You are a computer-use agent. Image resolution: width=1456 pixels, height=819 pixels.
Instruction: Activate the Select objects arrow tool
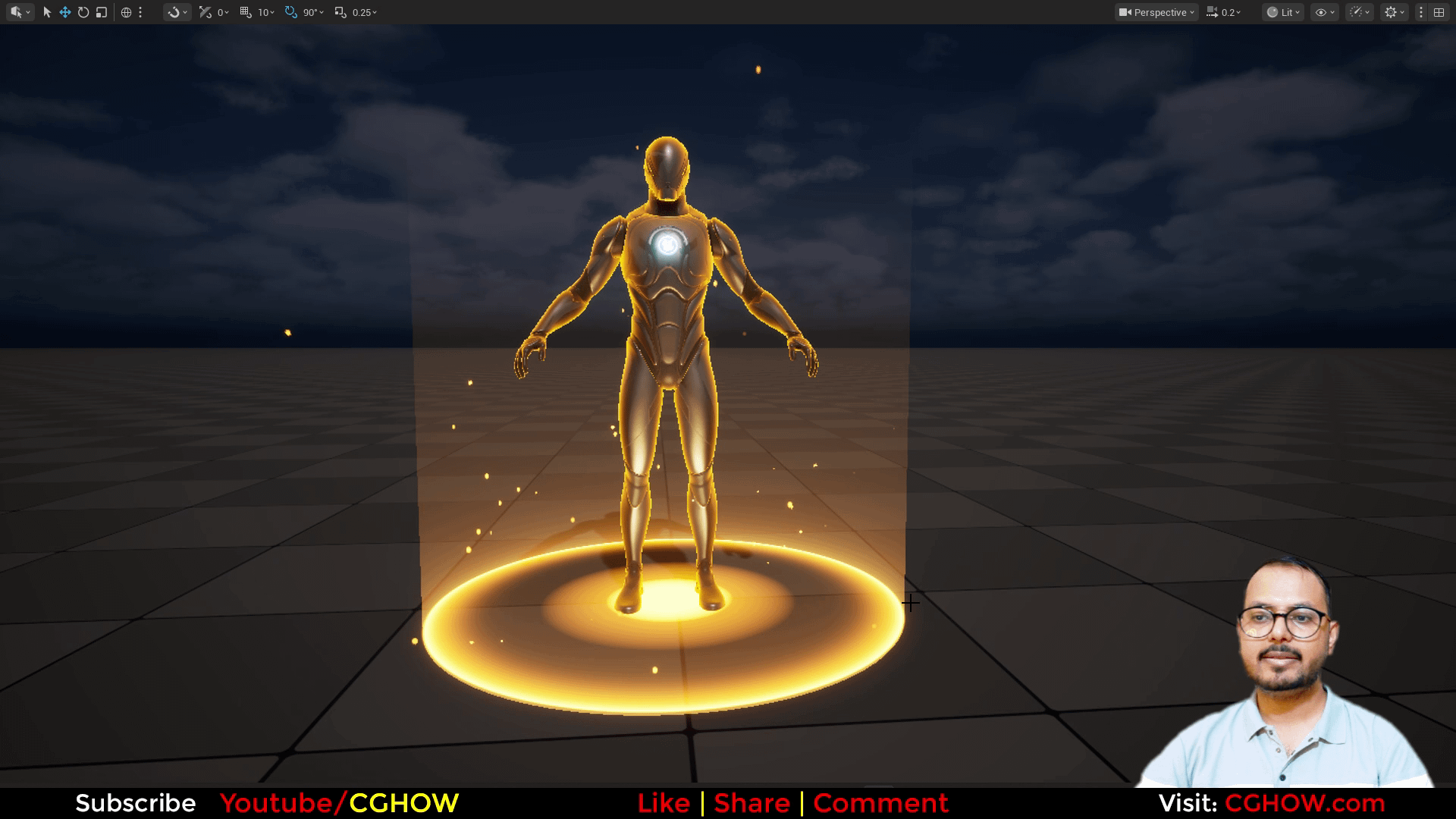47,12
